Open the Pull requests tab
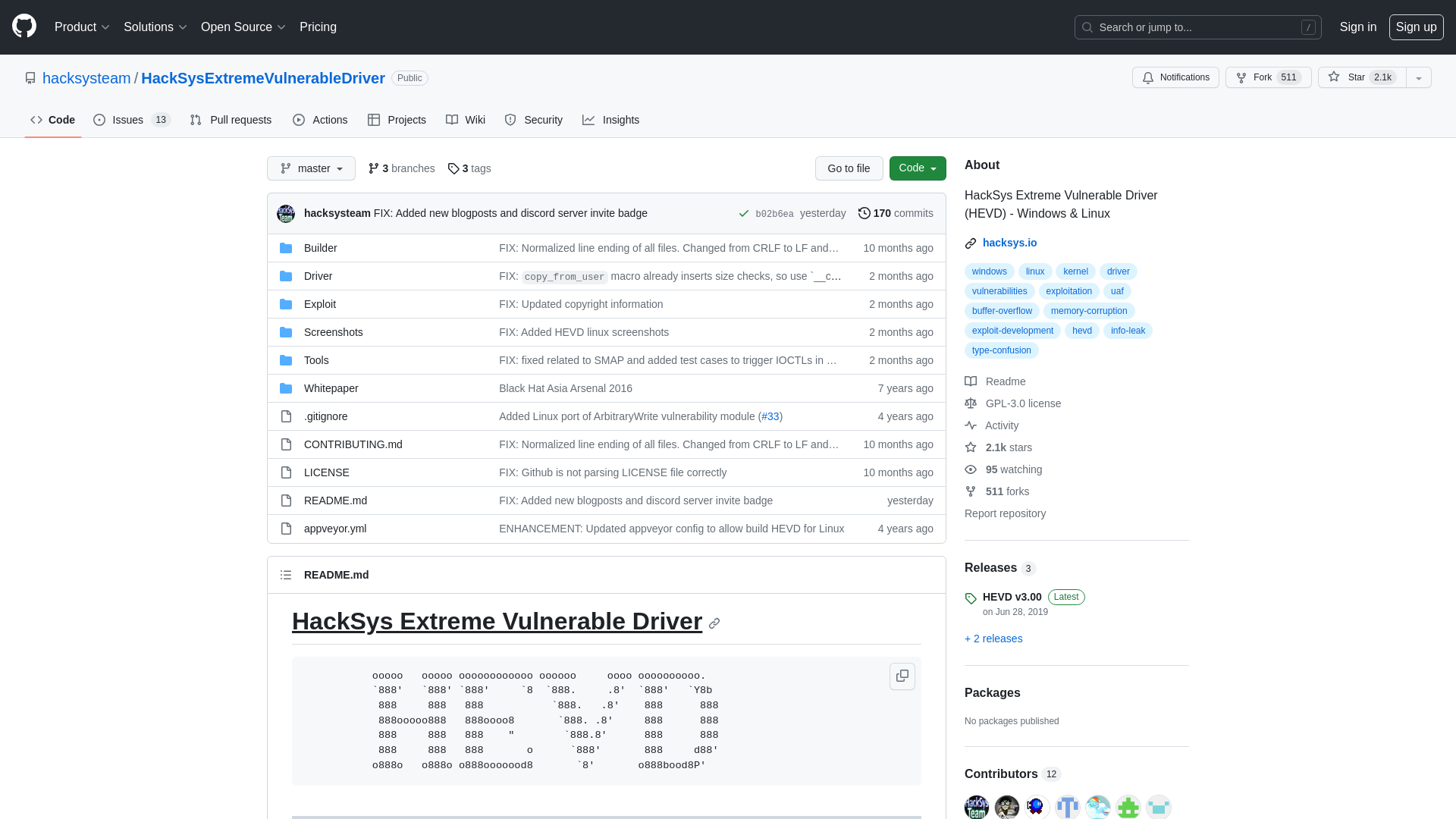This screenshot has height=819, width=1456. [231, 120]
